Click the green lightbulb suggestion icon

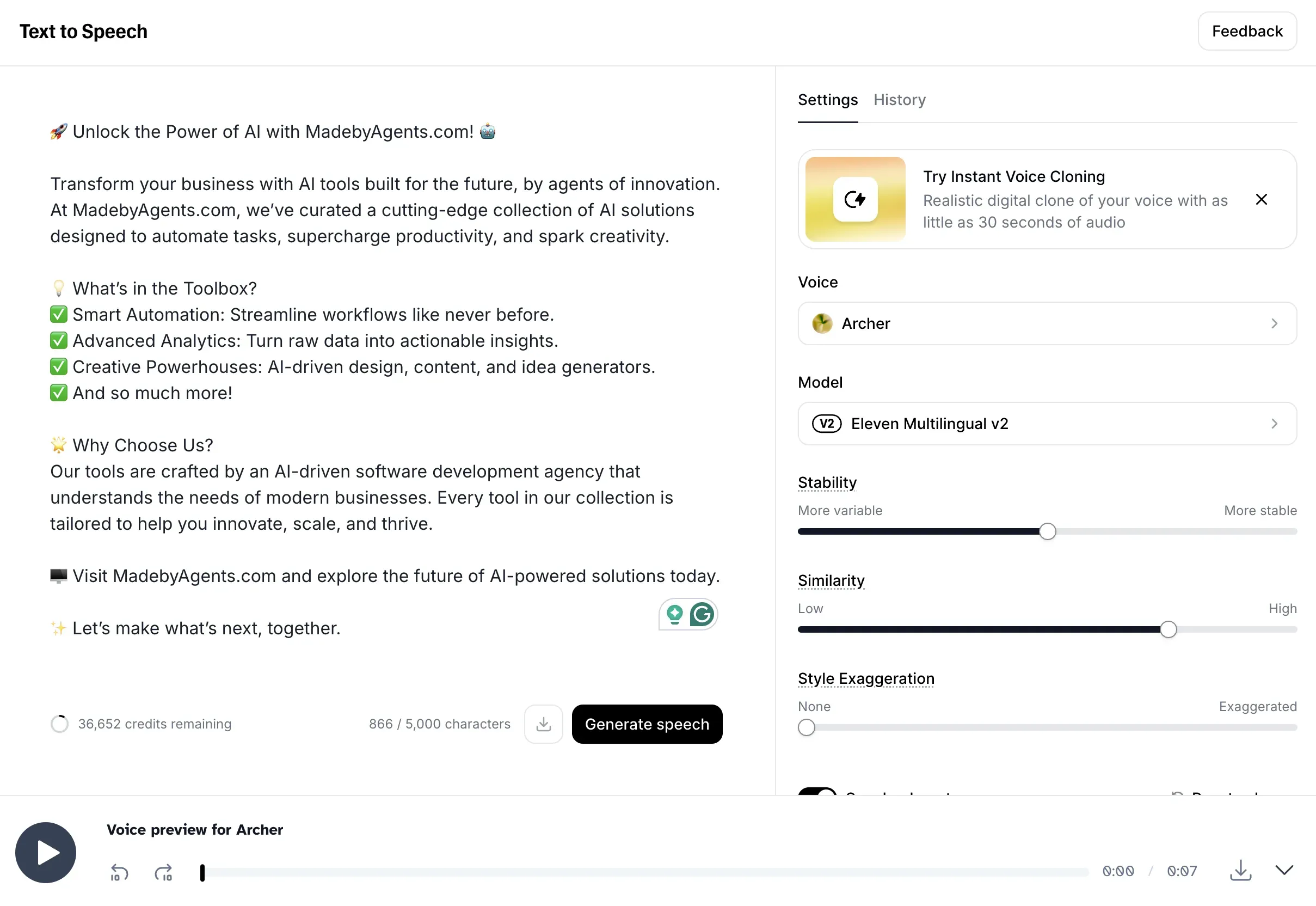[x=675, y=614]
